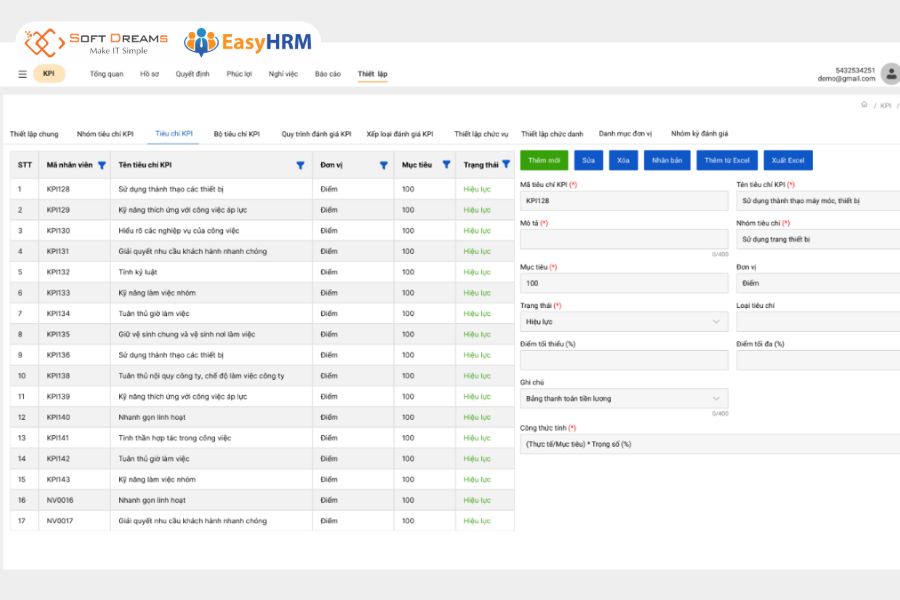Screen dimensions: 900x600
Task: Click the Xuất Excel button
Action: coord(788,160)
